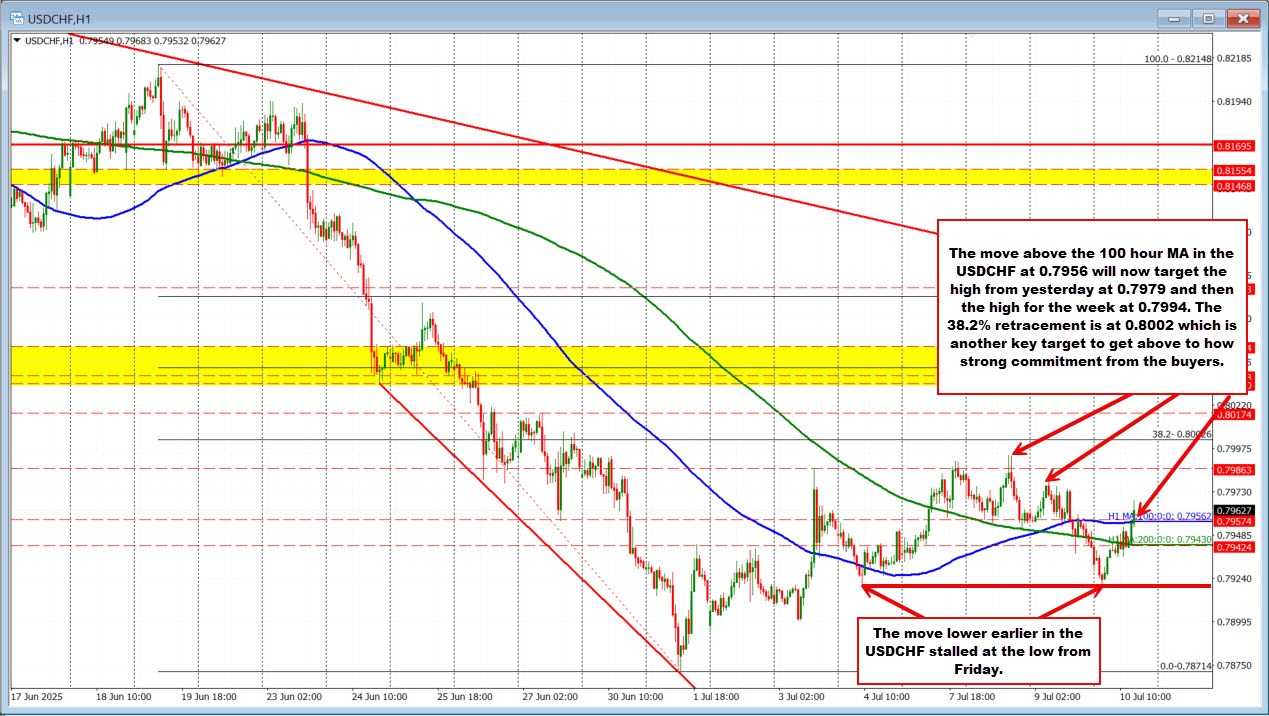Click the 38.2 Fibonacci retracement label
1269x716 pixels.
(1181, 435)
